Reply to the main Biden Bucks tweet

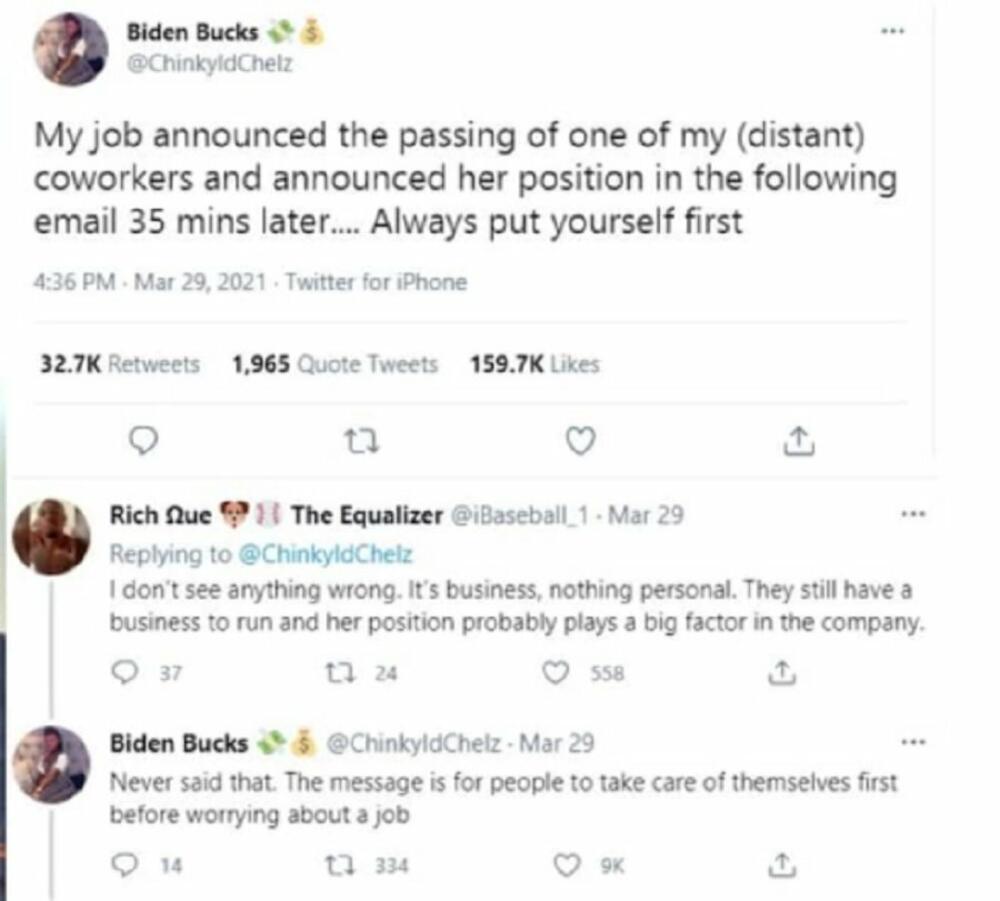(x=146, y=440)
